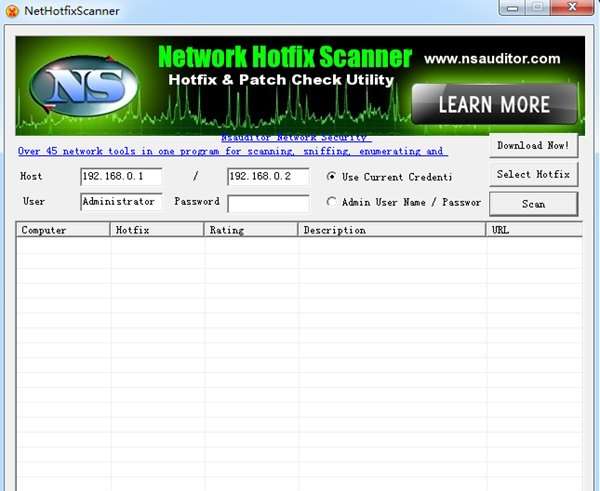The height and width of the screenshot is (491, 600).
Task: Close the NetHotfixScanner window
Action: click(572, 7)
